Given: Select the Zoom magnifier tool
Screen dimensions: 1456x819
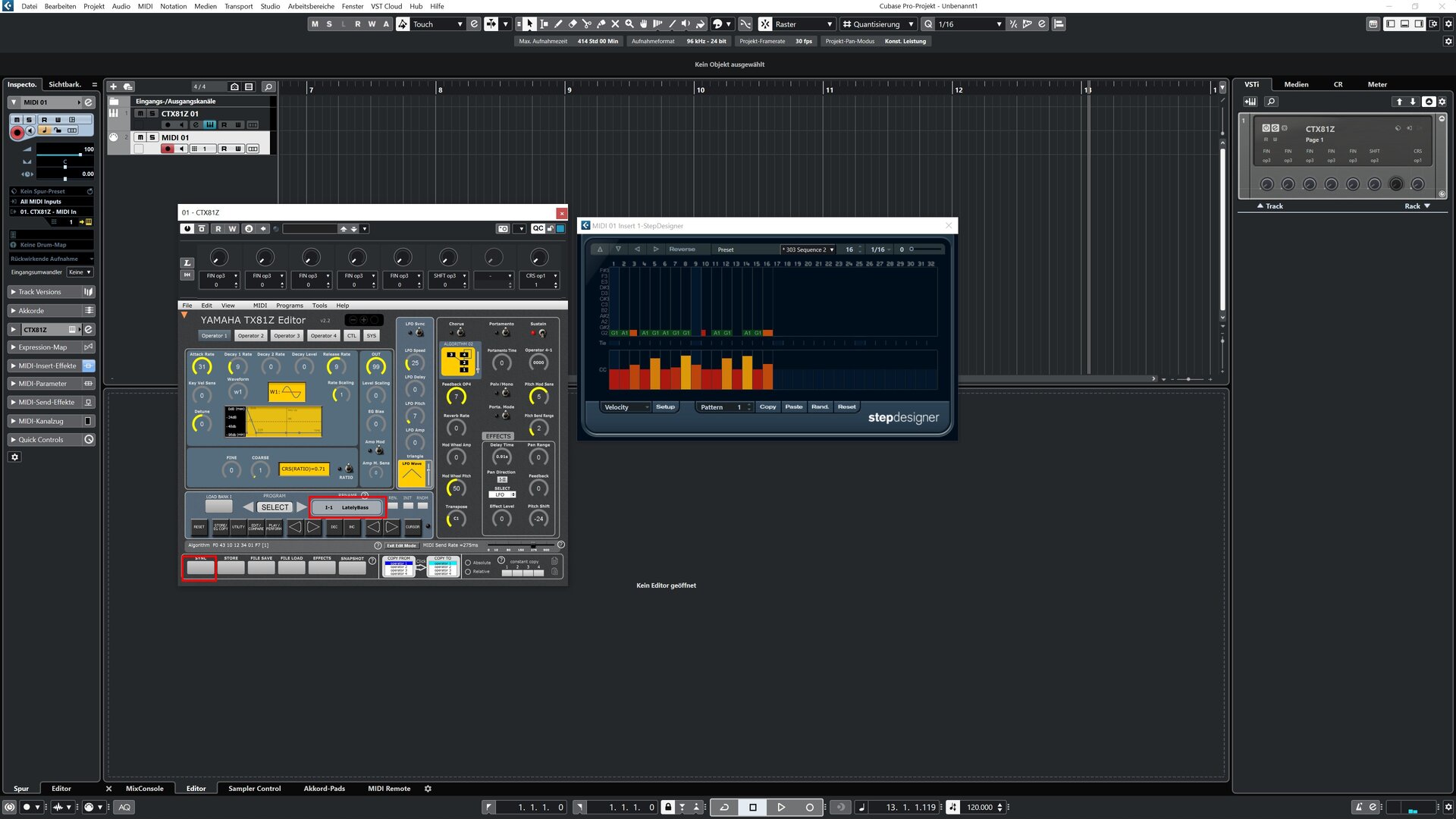Looking at the screenshot, I should (x=629, y=24).
